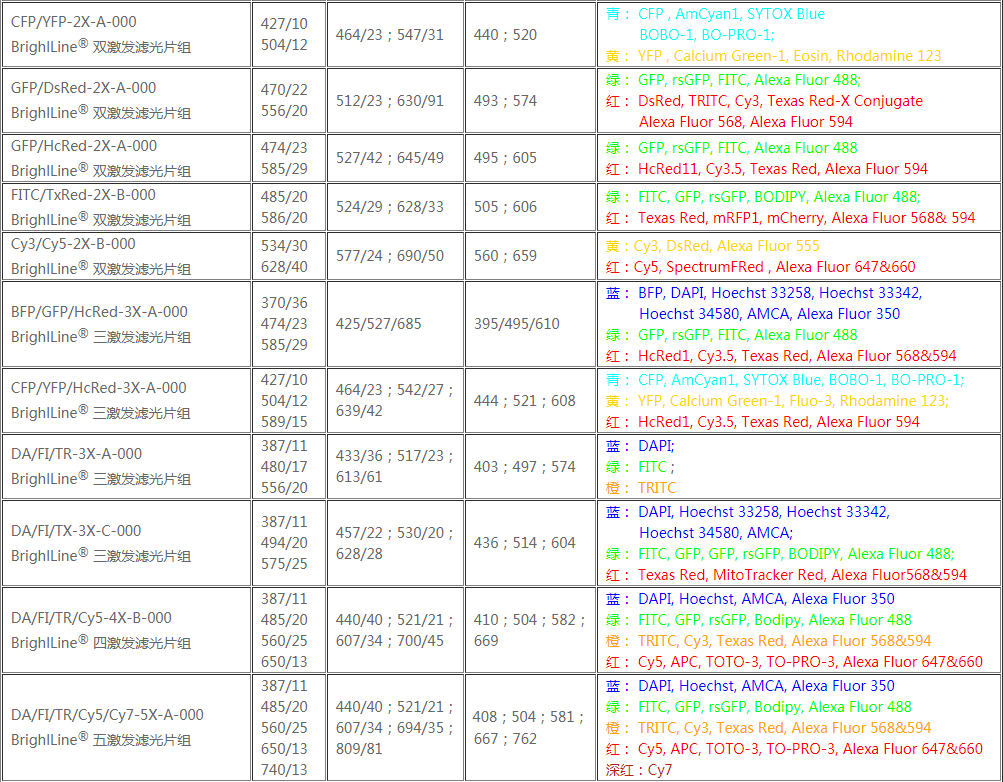Viewport: 1003px width, 782px height.
Task: Click the red line starting with HcRed11
Action: point(766,169)
